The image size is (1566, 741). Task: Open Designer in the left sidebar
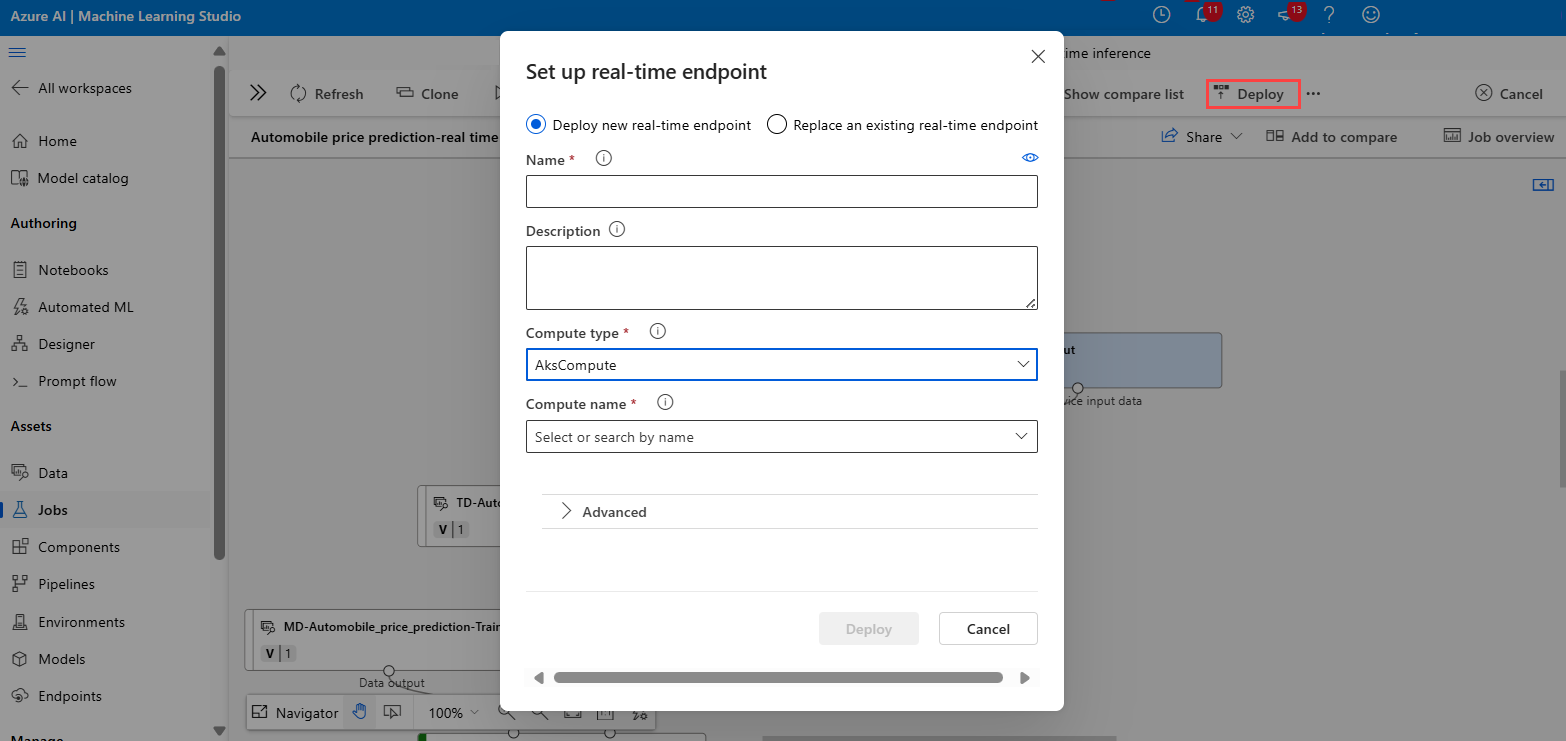tap(66, 344)
